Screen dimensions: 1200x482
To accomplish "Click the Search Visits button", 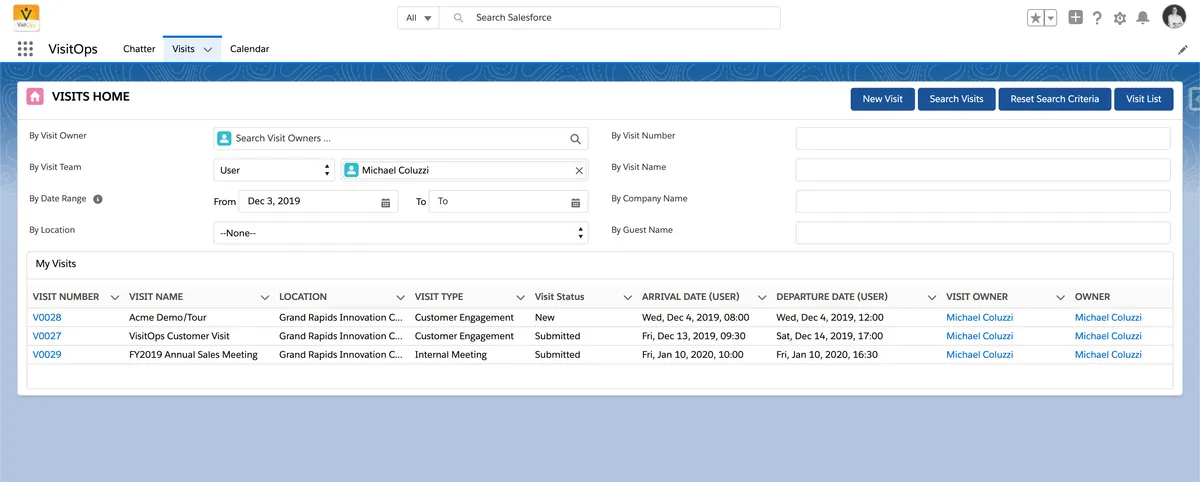I will [x=956, y=99].
